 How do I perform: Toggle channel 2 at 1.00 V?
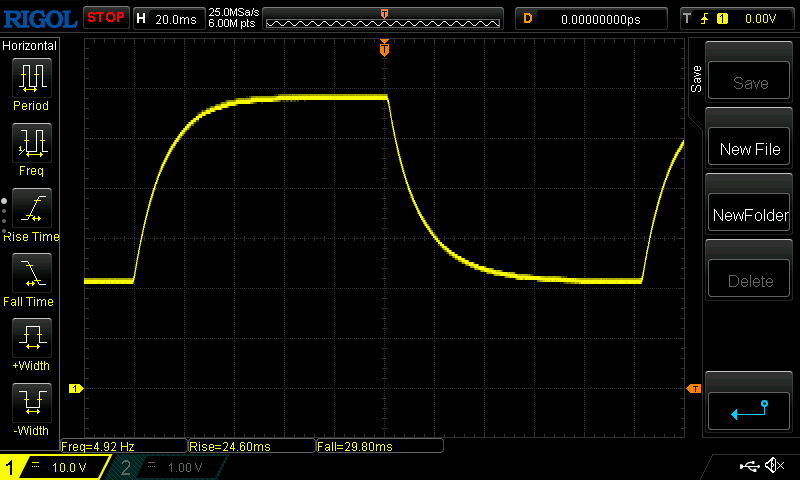[160, 467]
